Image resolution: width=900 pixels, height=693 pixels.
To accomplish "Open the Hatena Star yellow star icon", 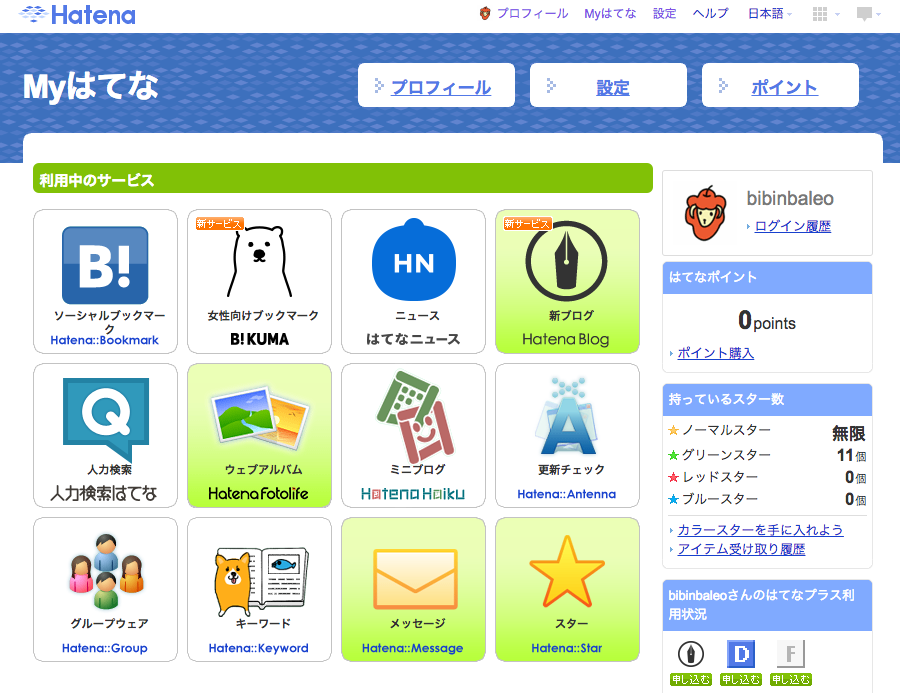I will (x=567, y=572).
